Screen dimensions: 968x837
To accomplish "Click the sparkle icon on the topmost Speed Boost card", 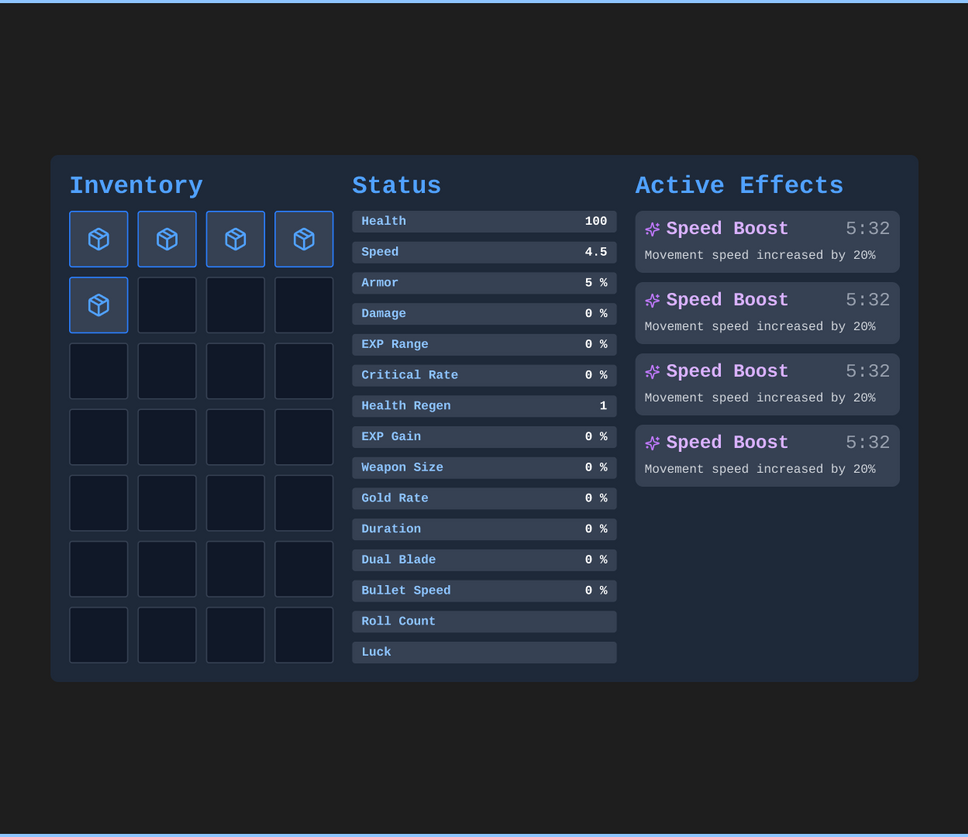I will click(653, 229).
